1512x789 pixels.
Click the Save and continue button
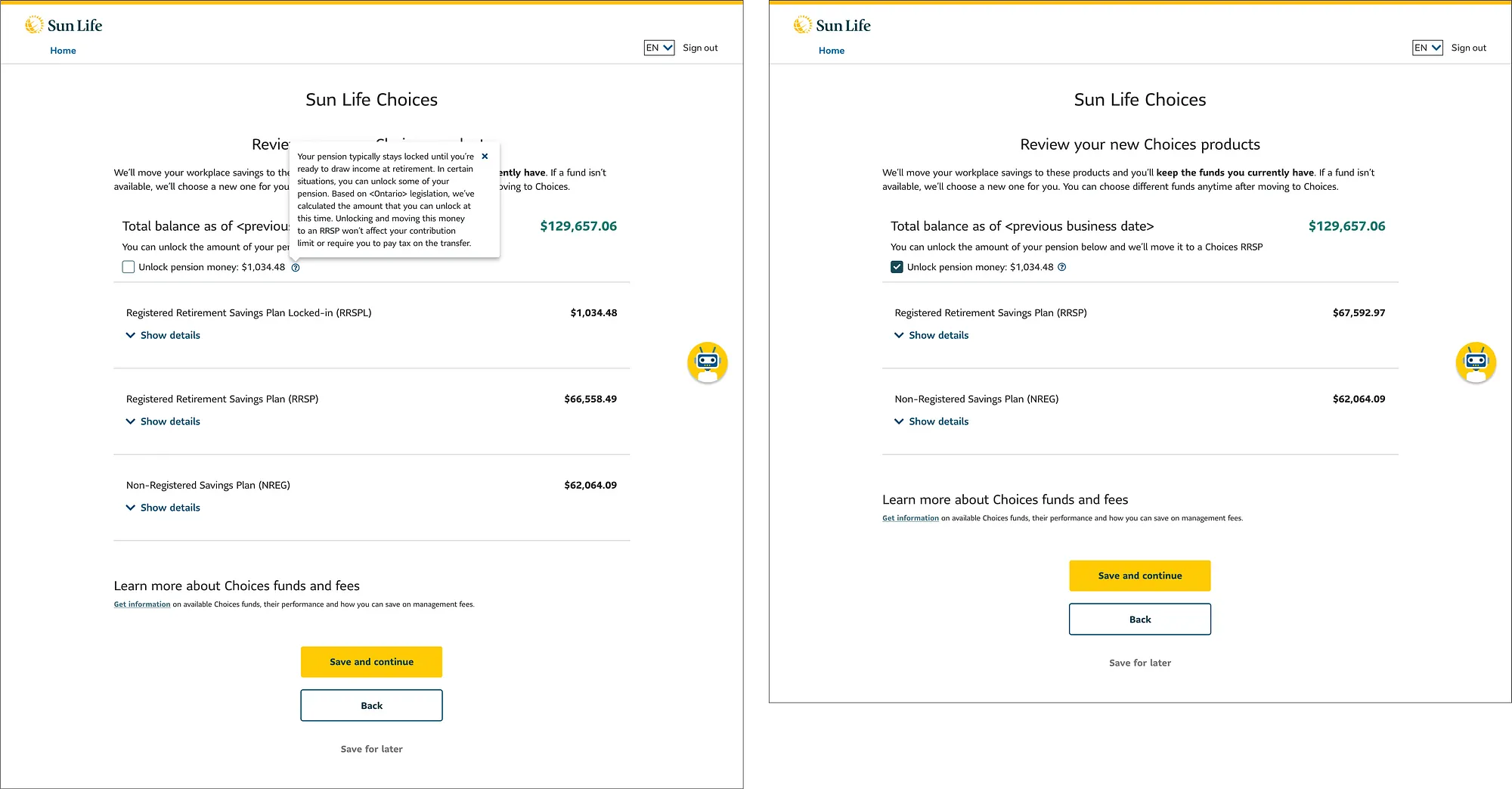pyautogui.click(x=371, y=661)
